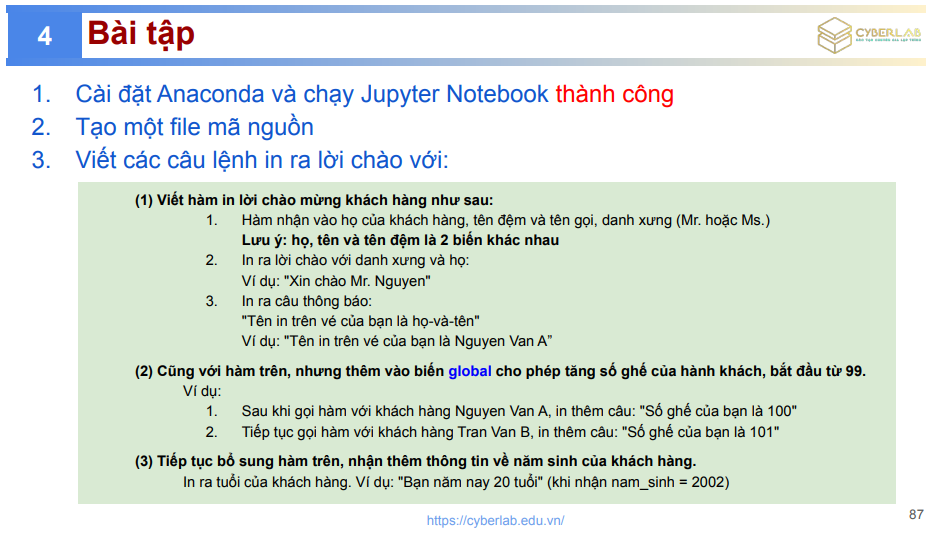Click the example ending with 'Nguyen Van A'
This screenshot has width=931, height=536.
397,341
